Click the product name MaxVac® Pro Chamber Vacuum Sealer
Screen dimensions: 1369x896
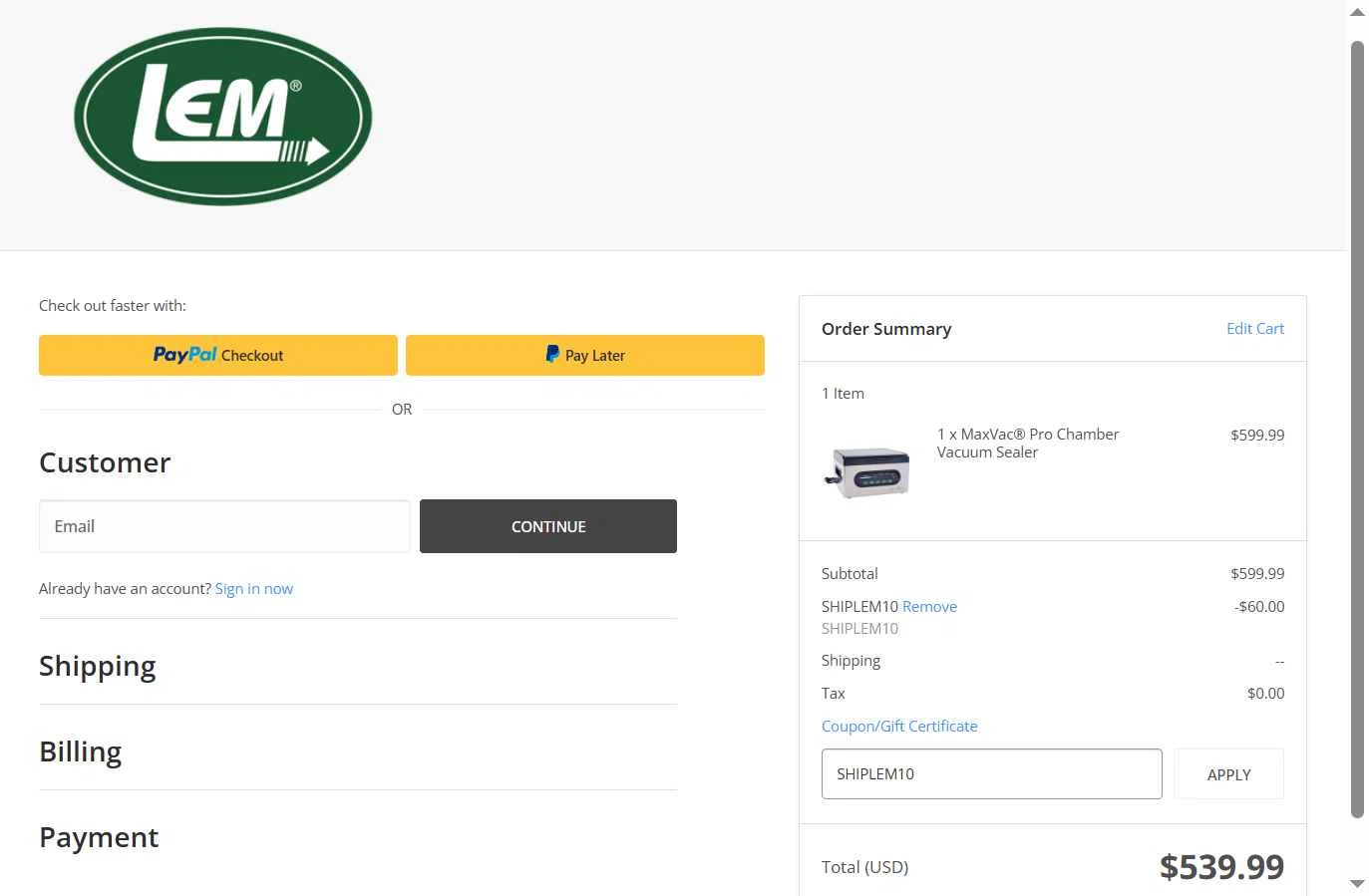point(1028,444)
